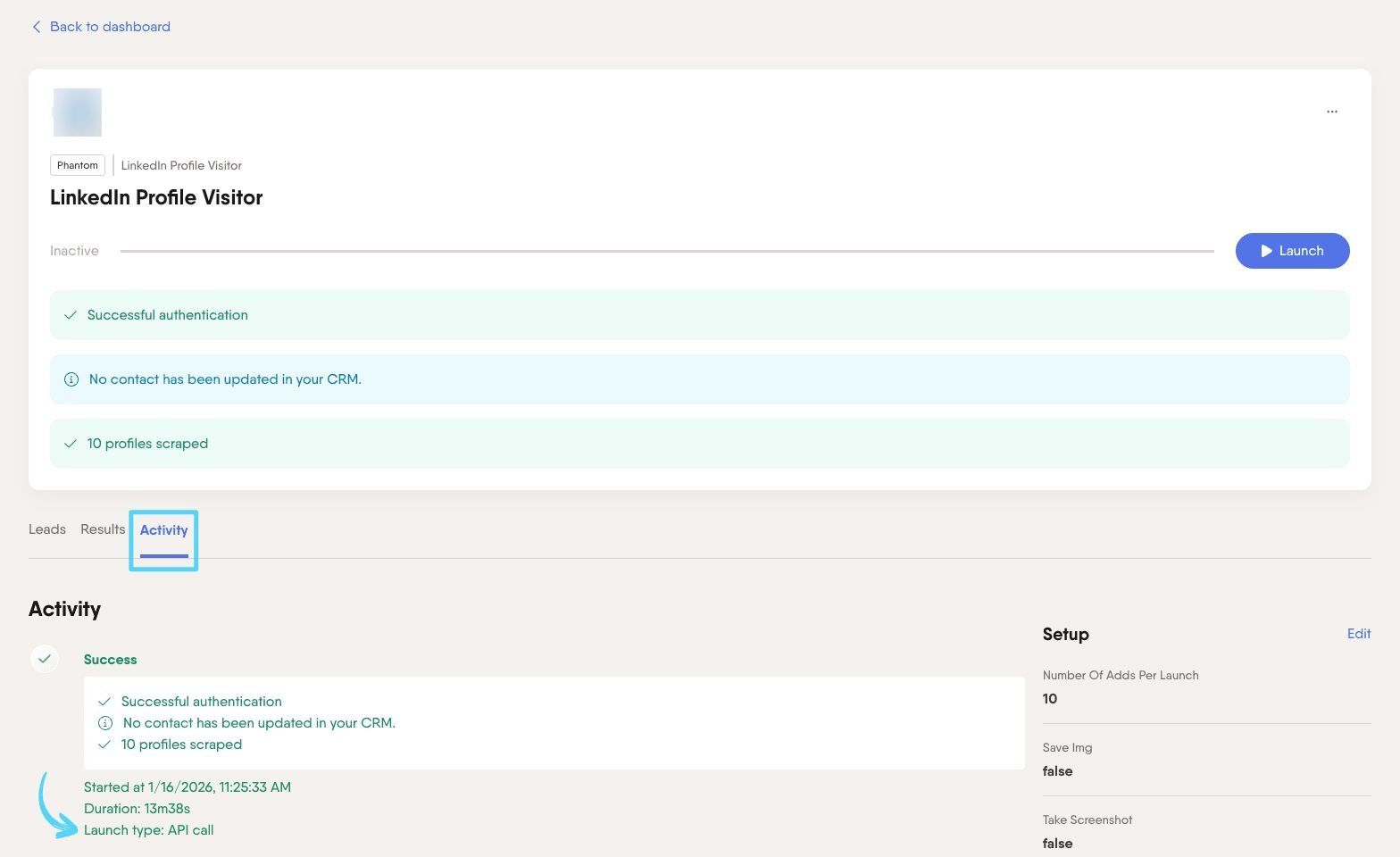Click the blurred Phantom avatar thumbnail
The image size is (1400, 857).
[78, 112]
